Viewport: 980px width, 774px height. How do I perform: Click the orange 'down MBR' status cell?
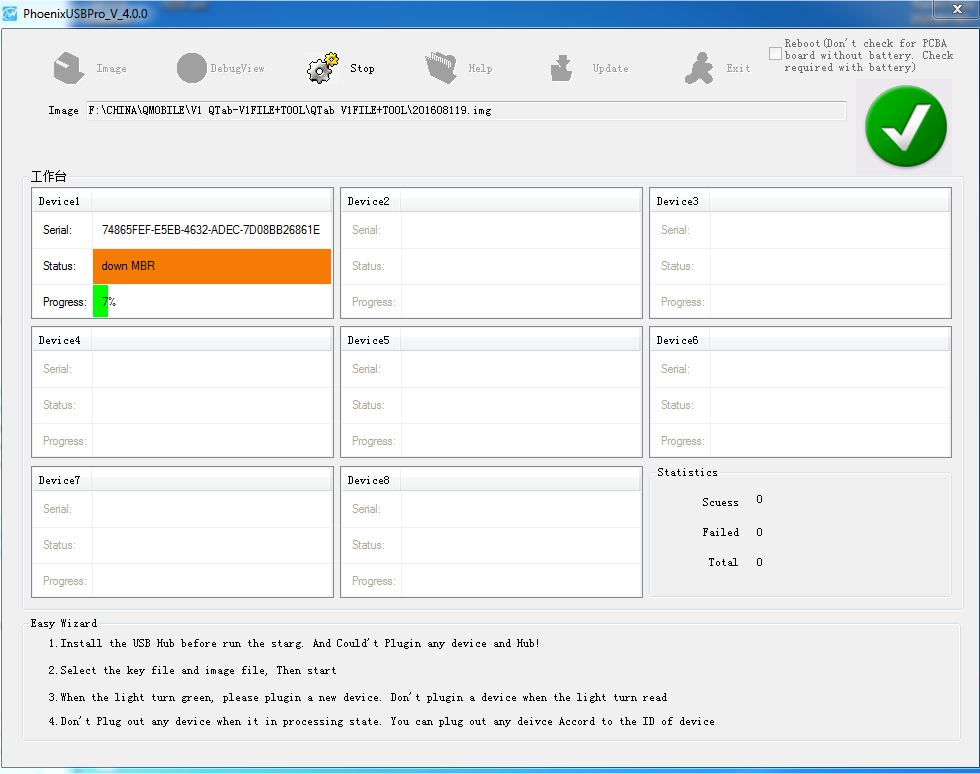(x=212, y=266)
